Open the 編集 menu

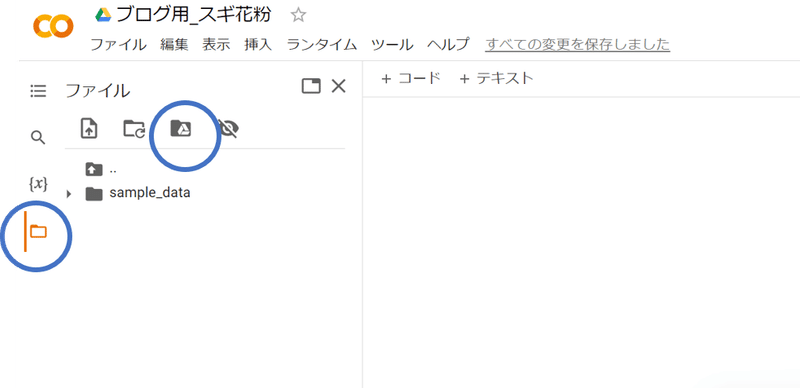[174, 44]
